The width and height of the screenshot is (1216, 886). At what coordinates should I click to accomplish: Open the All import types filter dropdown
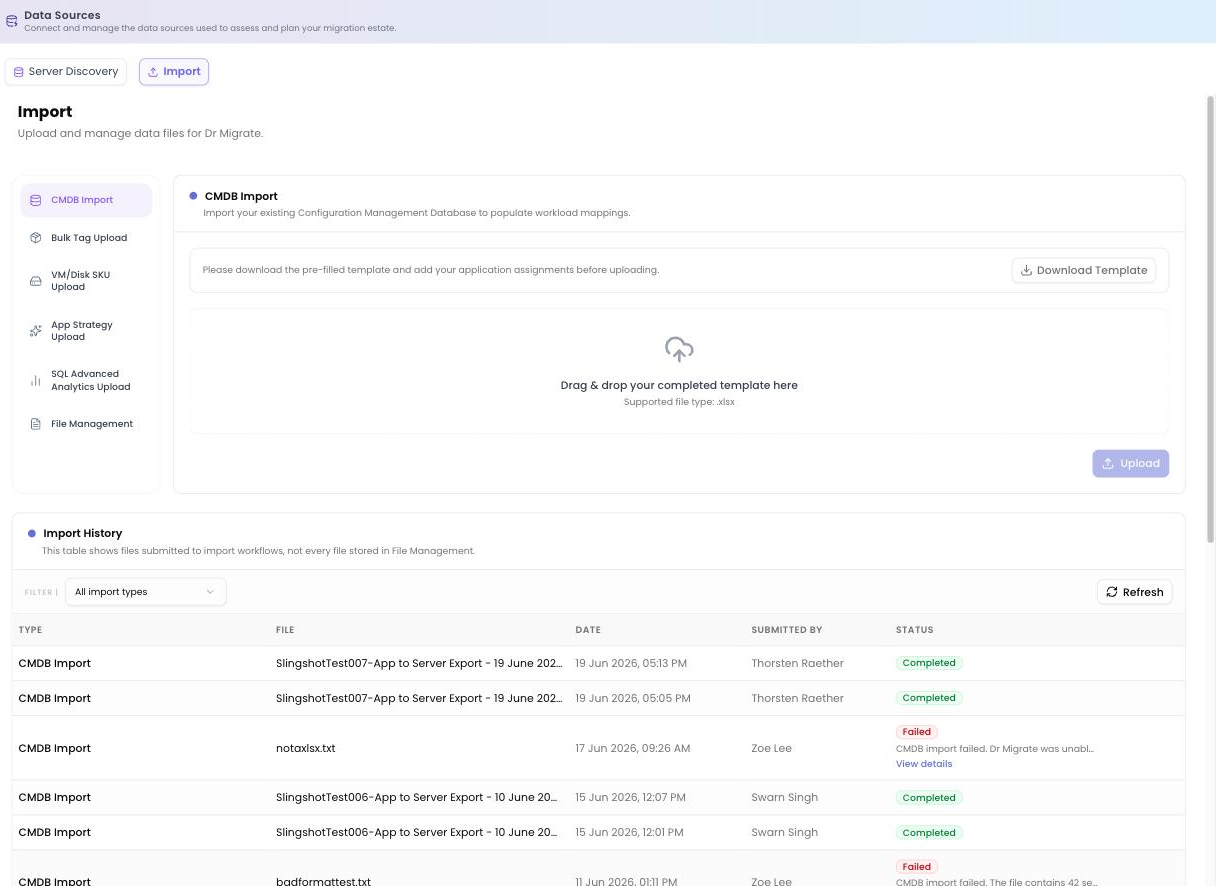tap(146, 592)
